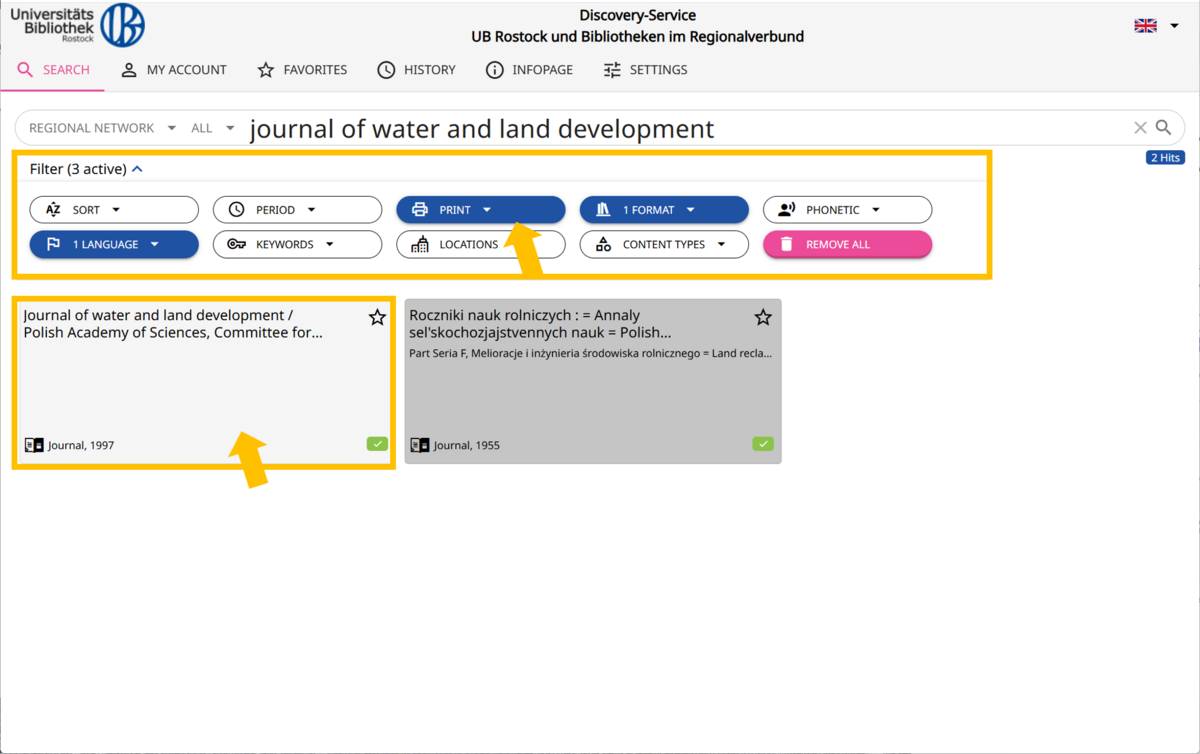Expand the Regional Network scope dropdown
The height and width of the screenshot is (754, 1200).
101,128
